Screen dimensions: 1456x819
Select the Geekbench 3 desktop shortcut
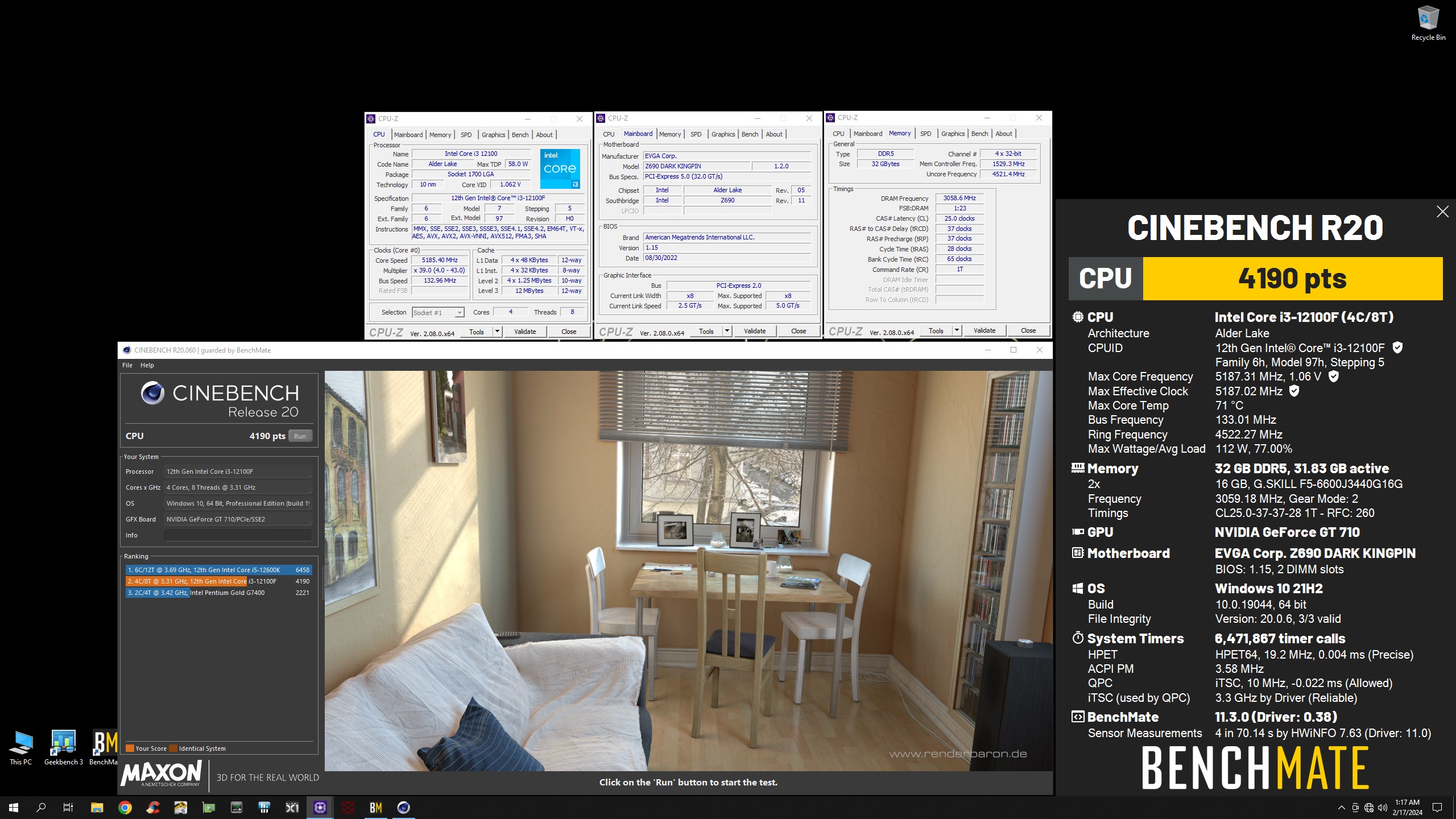(64, 748)
